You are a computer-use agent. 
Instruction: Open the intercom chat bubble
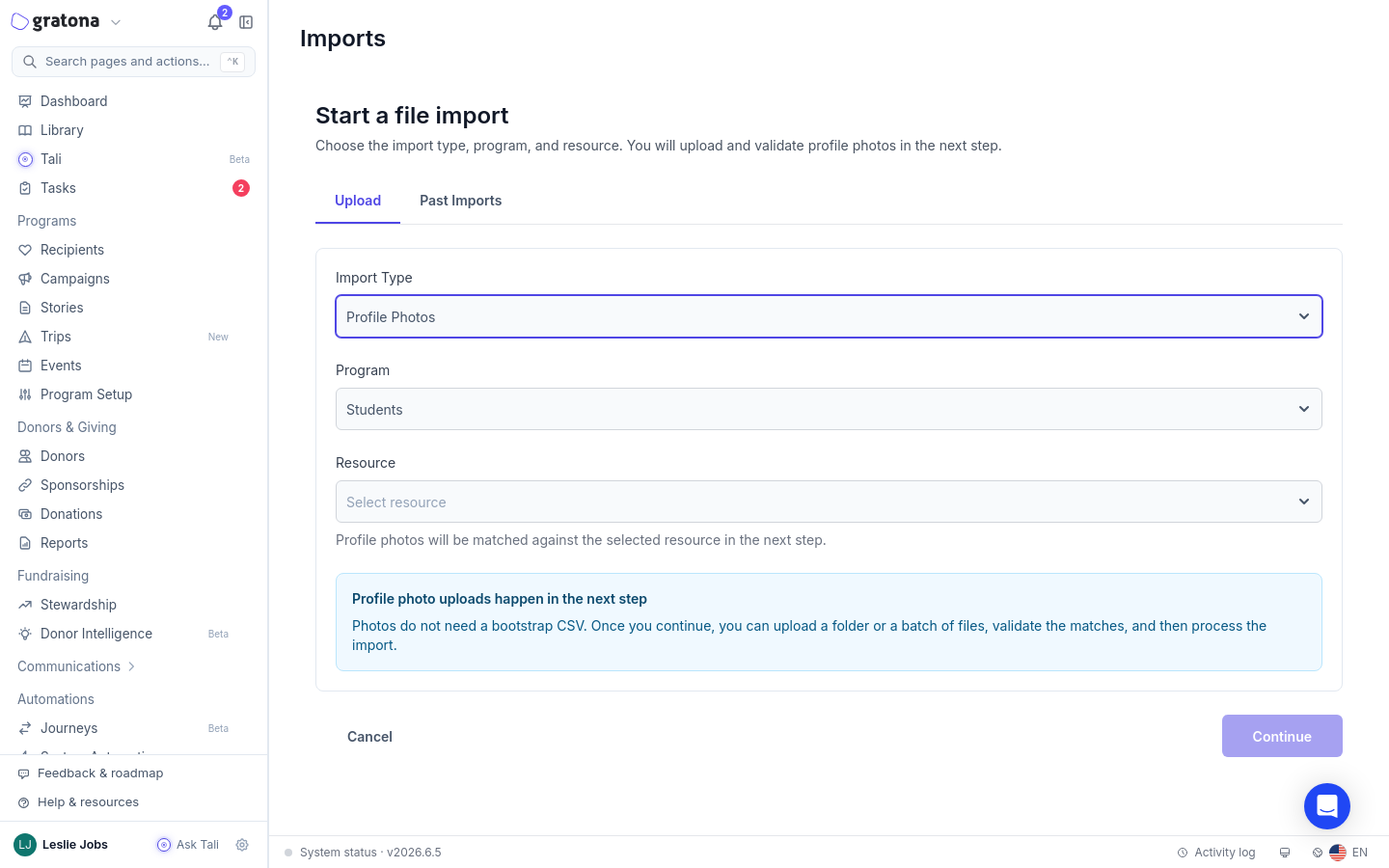click(x=1327, y=806)
